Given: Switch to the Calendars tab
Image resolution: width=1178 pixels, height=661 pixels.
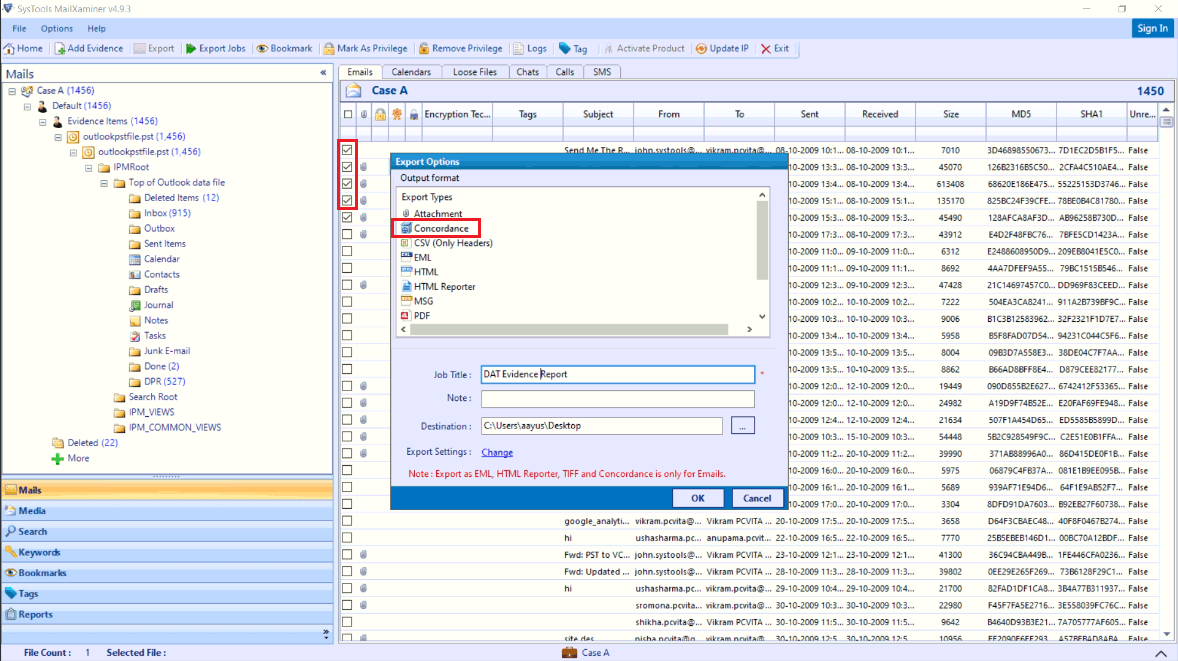Looking at the screenshot, I should point(410,71).
